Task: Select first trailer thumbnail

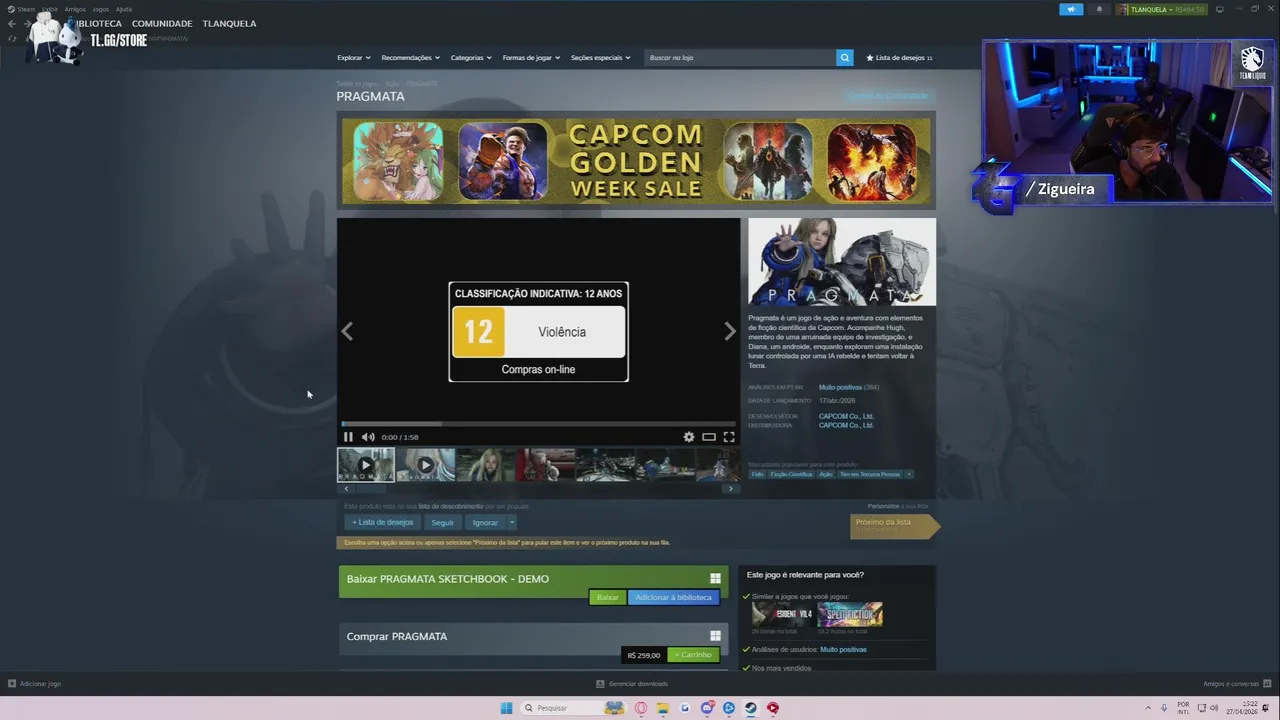Action: [x=366, y=465]
